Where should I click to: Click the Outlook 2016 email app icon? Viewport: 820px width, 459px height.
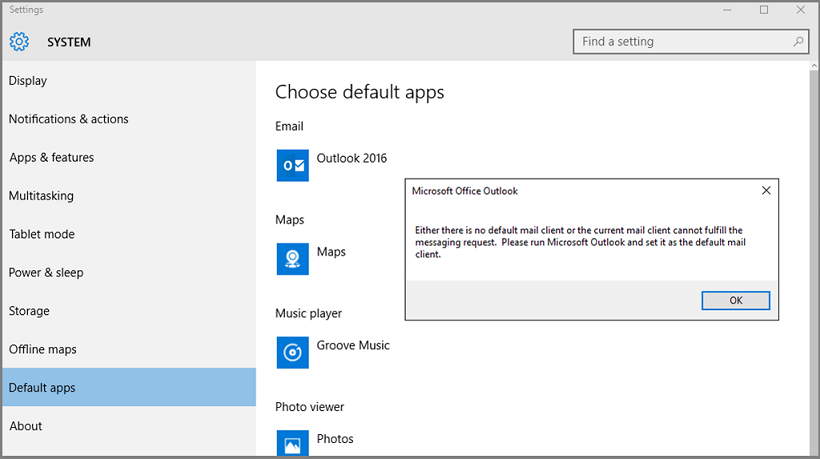point(292,165)
